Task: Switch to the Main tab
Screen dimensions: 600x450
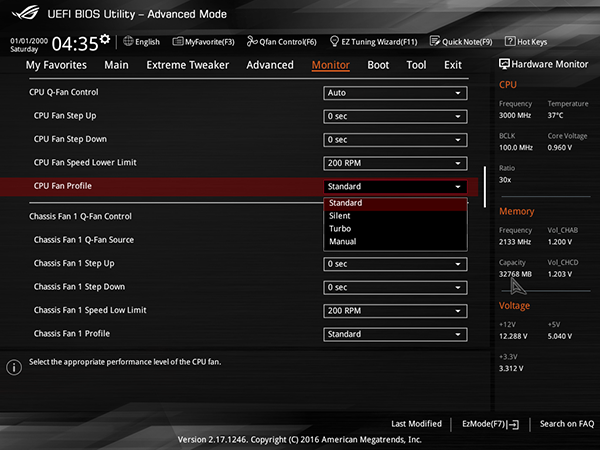Action: coord(116,65)
